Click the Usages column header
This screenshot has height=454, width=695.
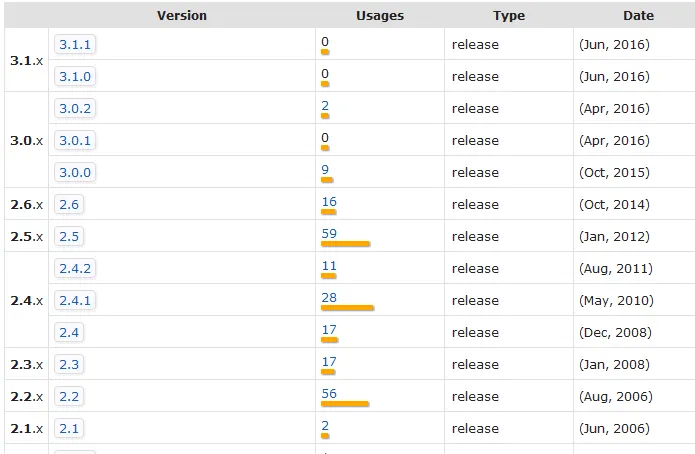[379, 16]
